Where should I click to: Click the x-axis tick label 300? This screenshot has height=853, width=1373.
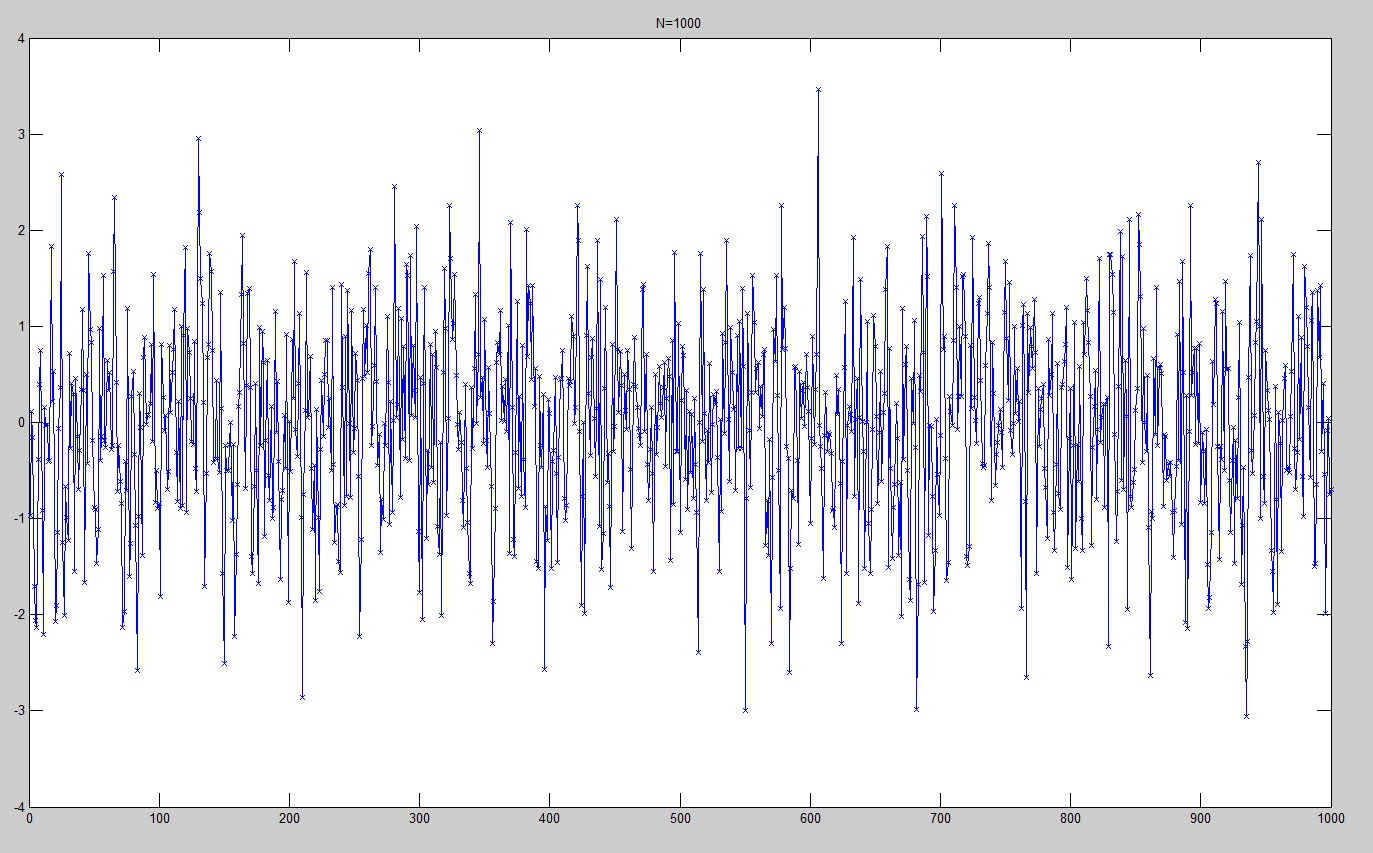[419, 817]
